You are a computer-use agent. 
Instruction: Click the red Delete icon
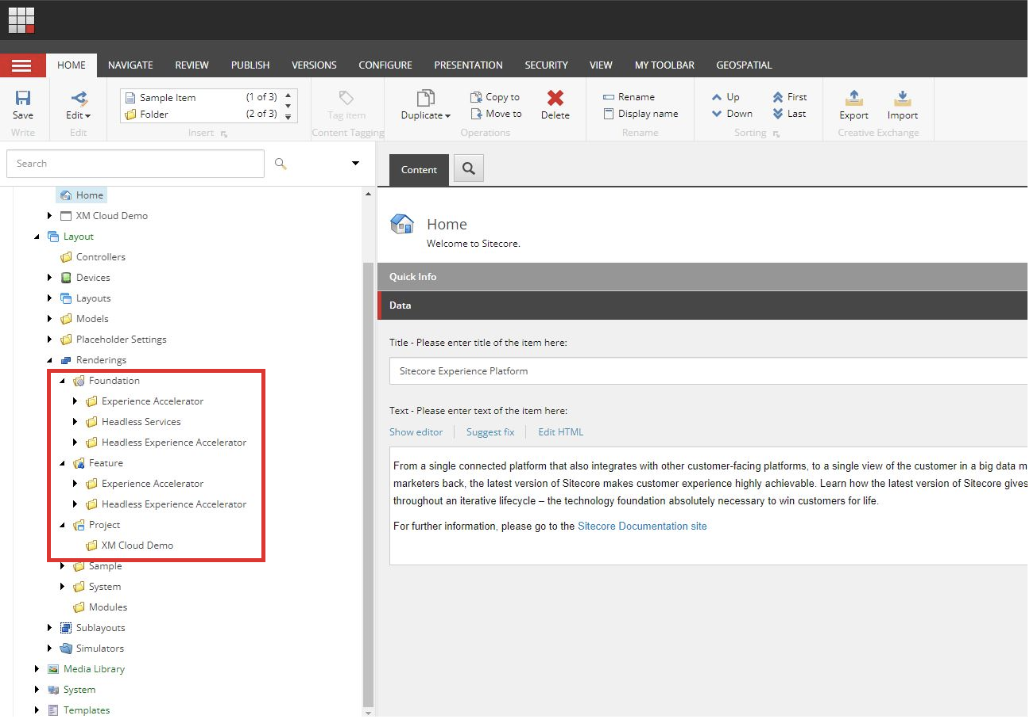[555, 99]
